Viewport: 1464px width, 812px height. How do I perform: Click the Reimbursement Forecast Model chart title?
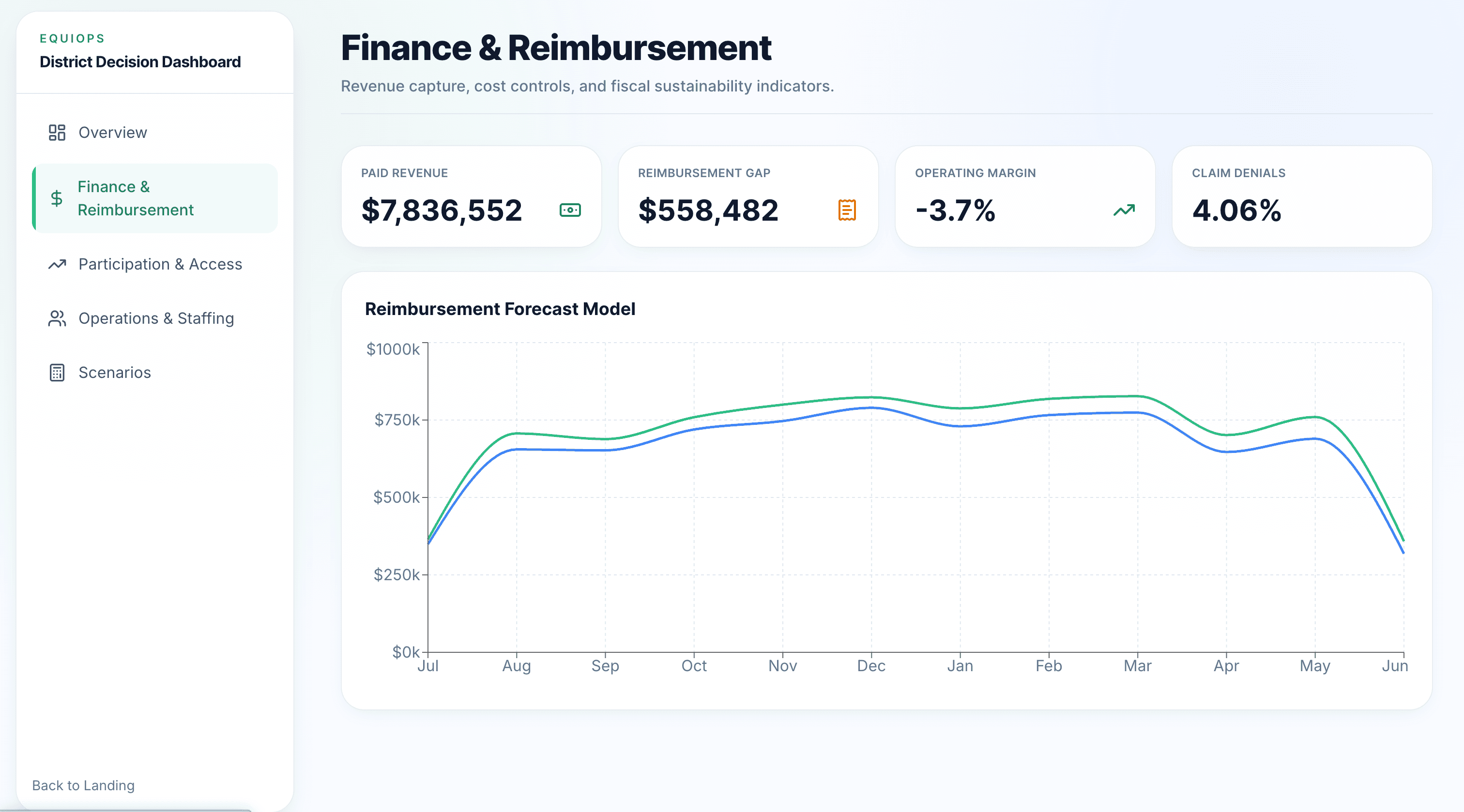tap(500, 309)
